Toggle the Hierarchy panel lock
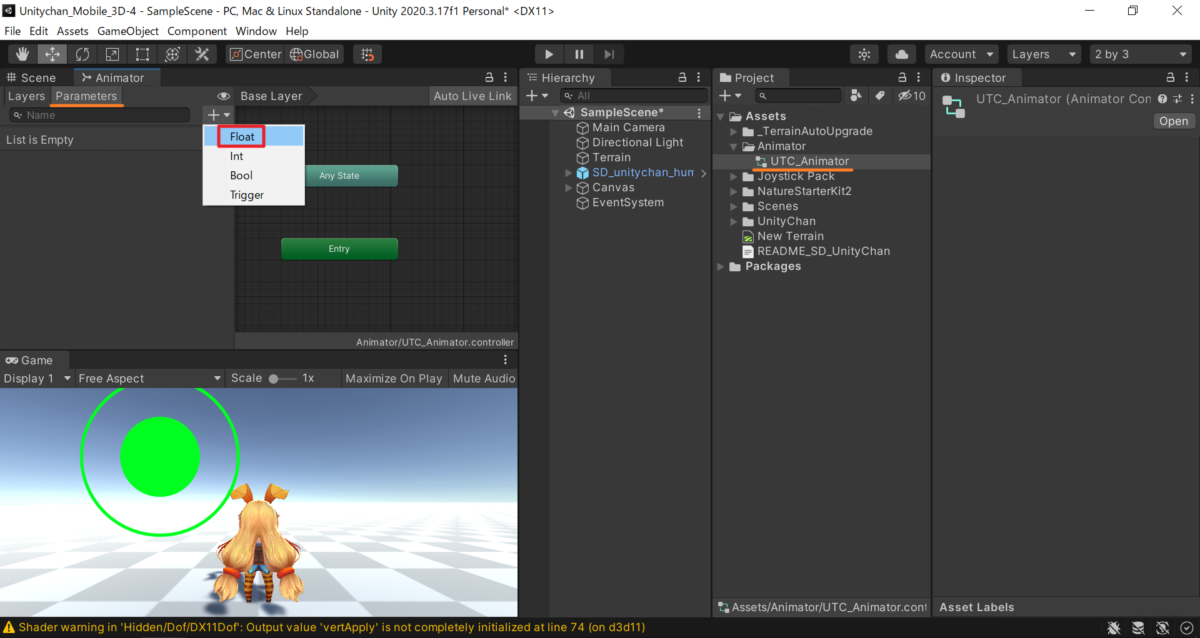This screenshot has width=1200, height=638. tap(682, 77)
